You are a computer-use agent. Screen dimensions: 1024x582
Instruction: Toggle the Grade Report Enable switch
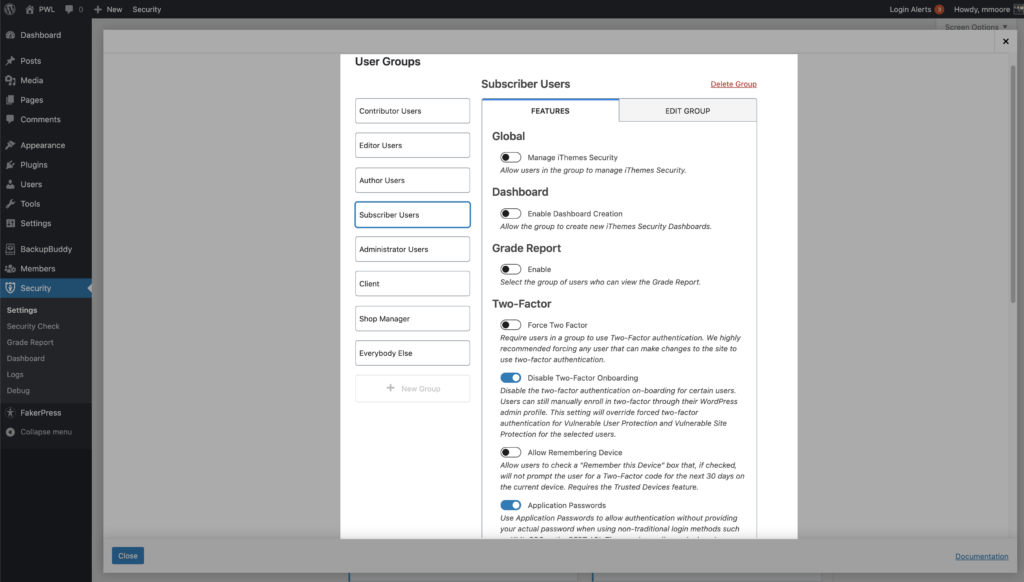coord(511,269)
